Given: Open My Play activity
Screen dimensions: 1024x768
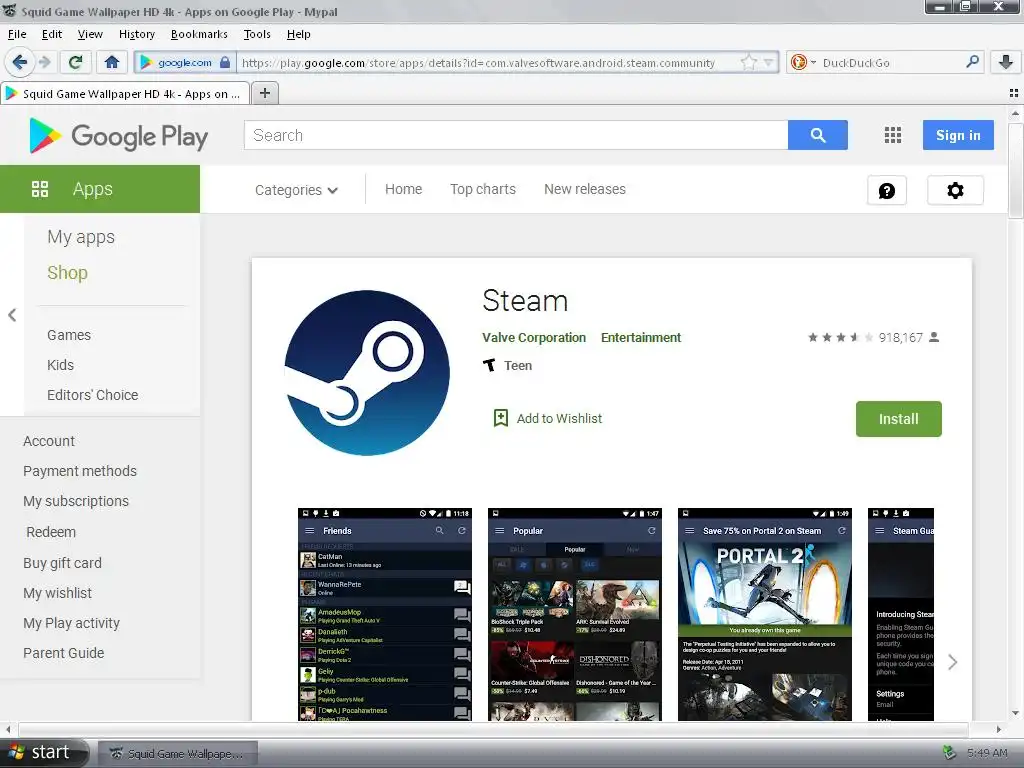Looking at the screenshot, I should point(71,623).
